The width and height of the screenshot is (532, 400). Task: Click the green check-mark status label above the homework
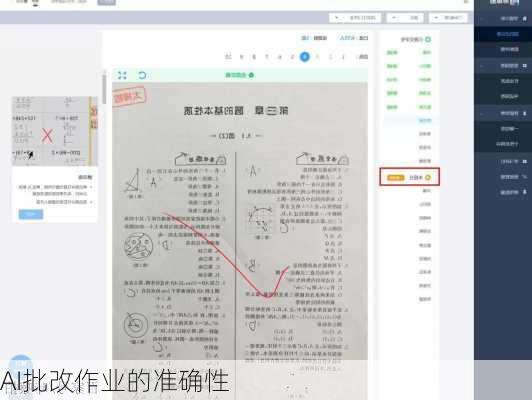coord(240,75)
